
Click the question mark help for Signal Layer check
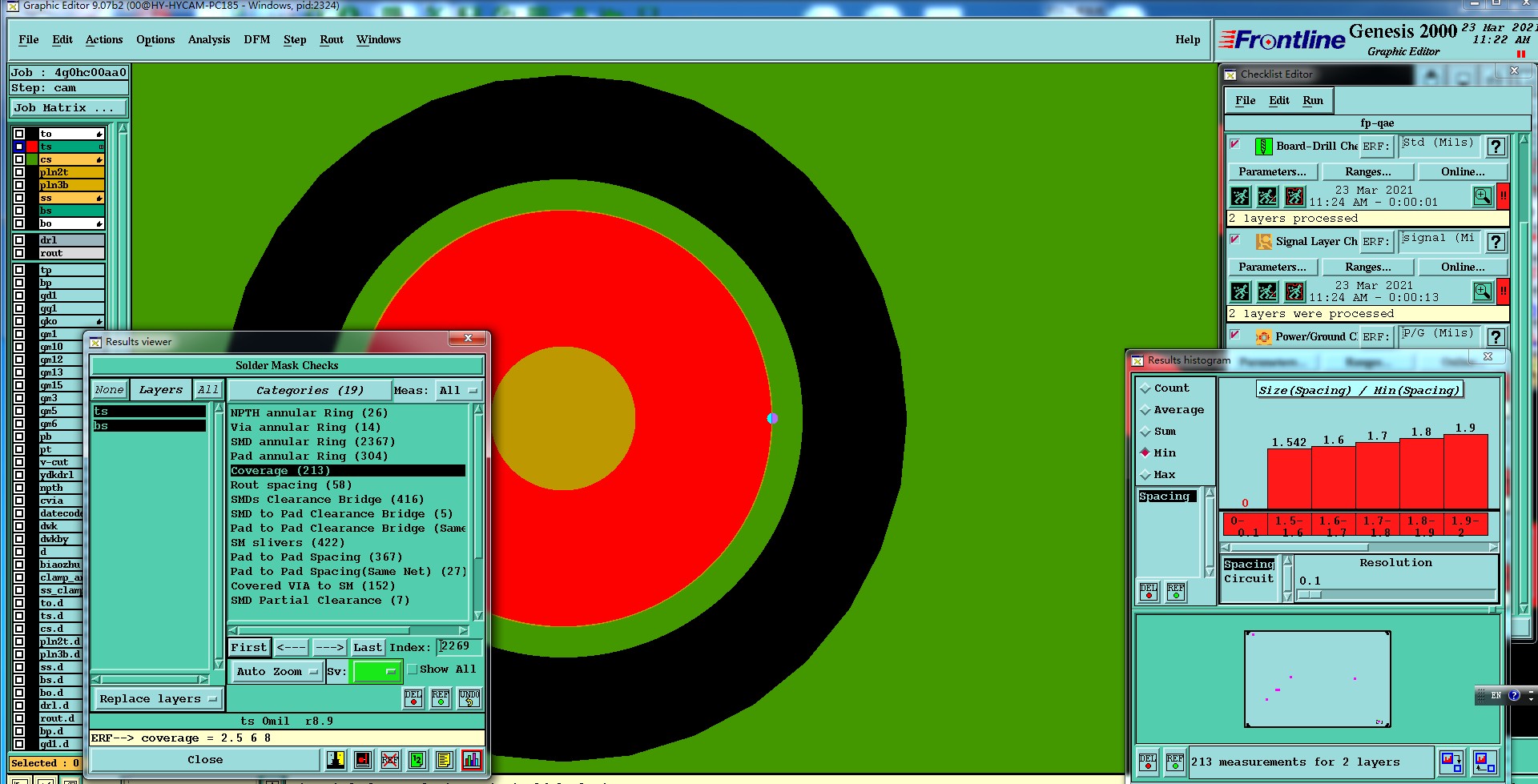[1496, 242]
